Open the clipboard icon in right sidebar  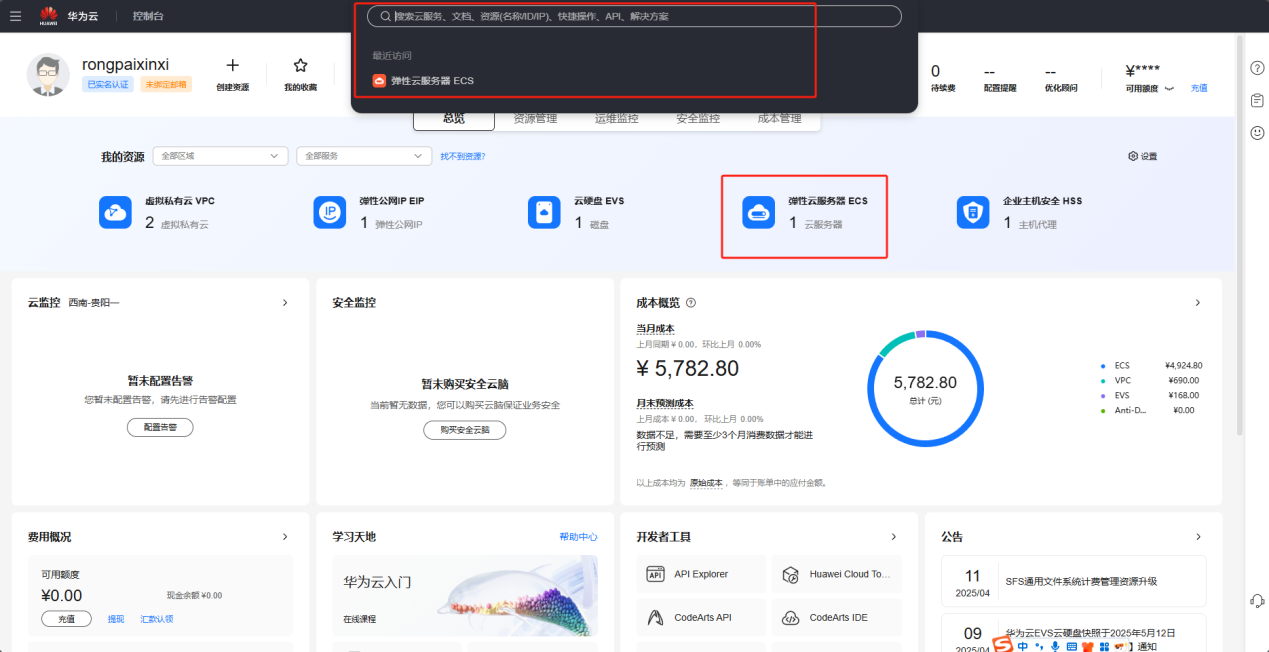[1257, 100]
